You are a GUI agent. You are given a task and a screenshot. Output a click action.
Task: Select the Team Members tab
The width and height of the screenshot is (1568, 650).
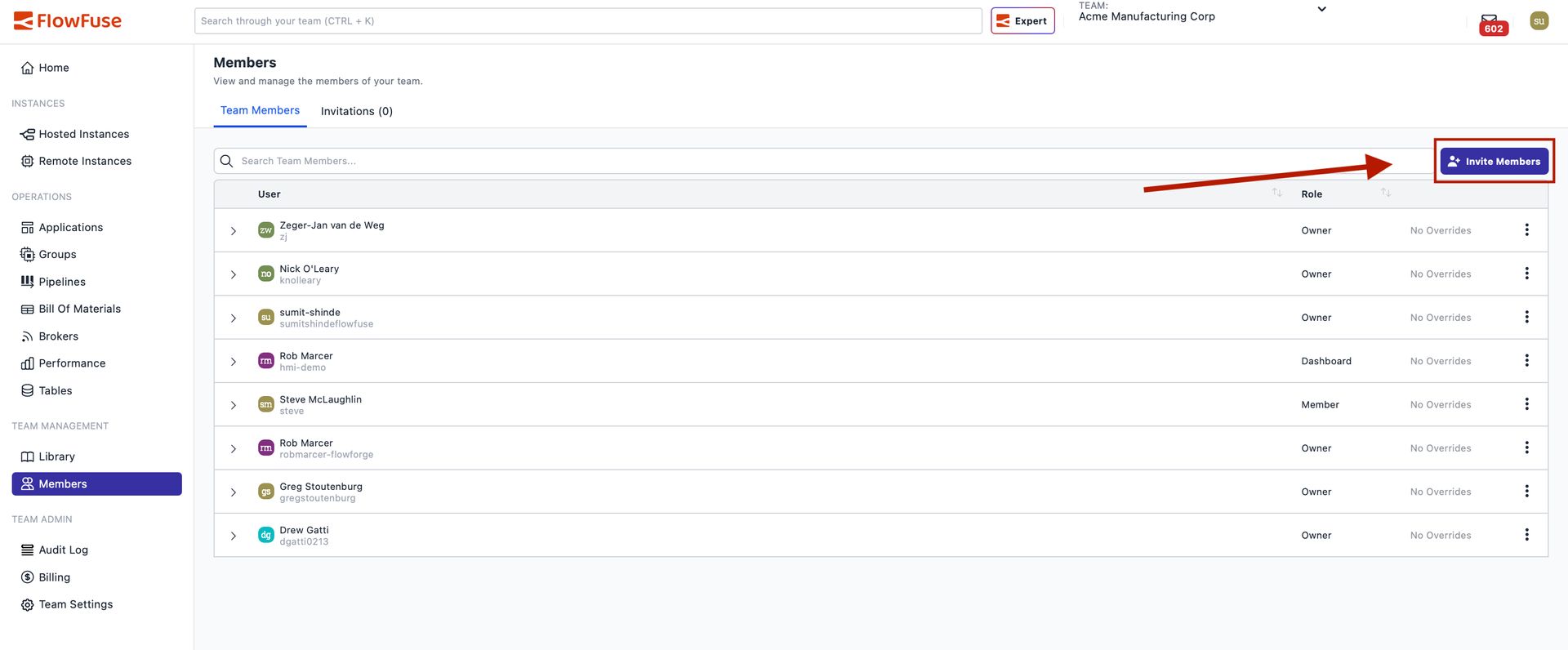[x=260, y=110]
